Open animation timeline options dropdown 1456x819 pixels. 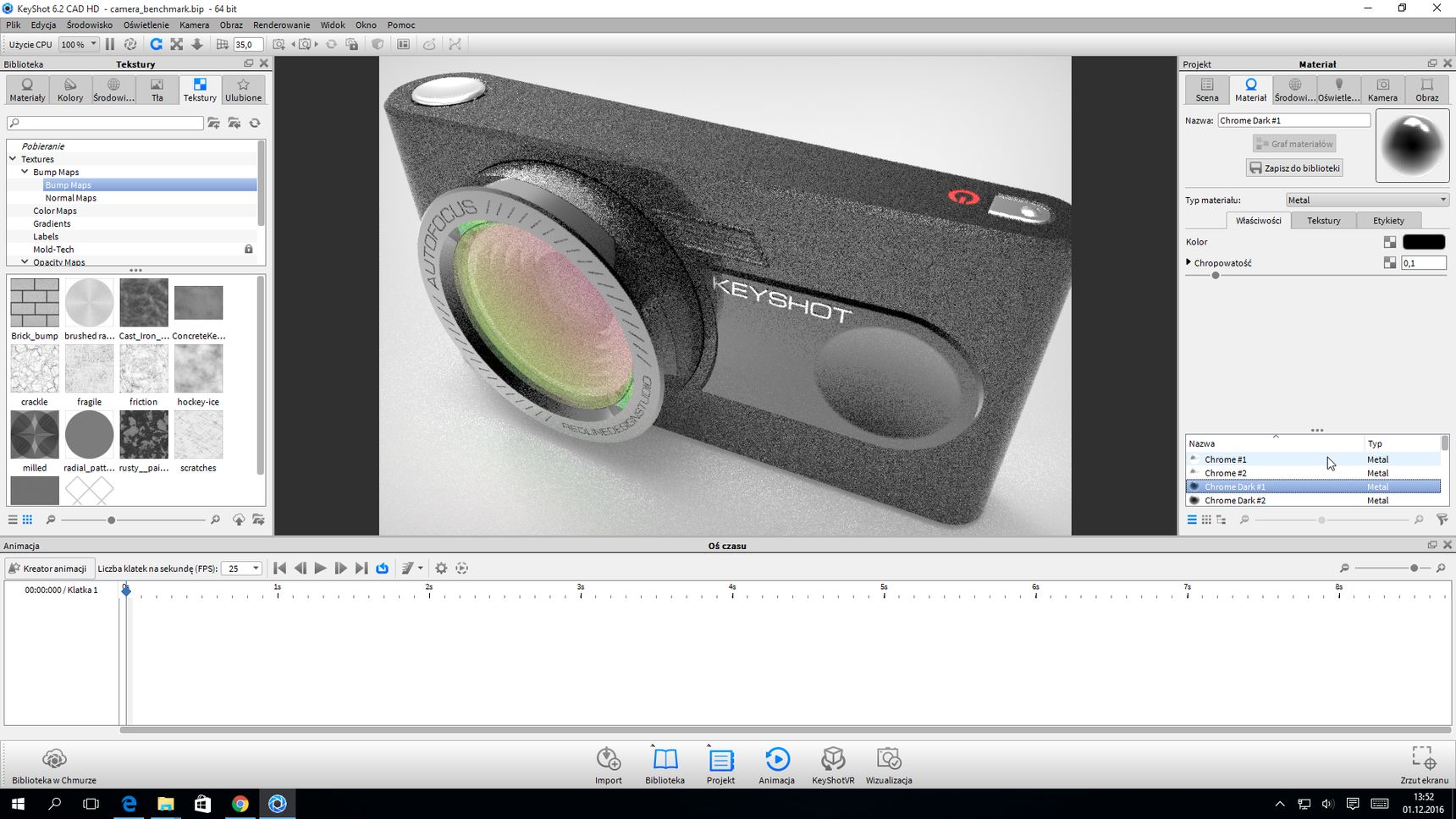411,569
